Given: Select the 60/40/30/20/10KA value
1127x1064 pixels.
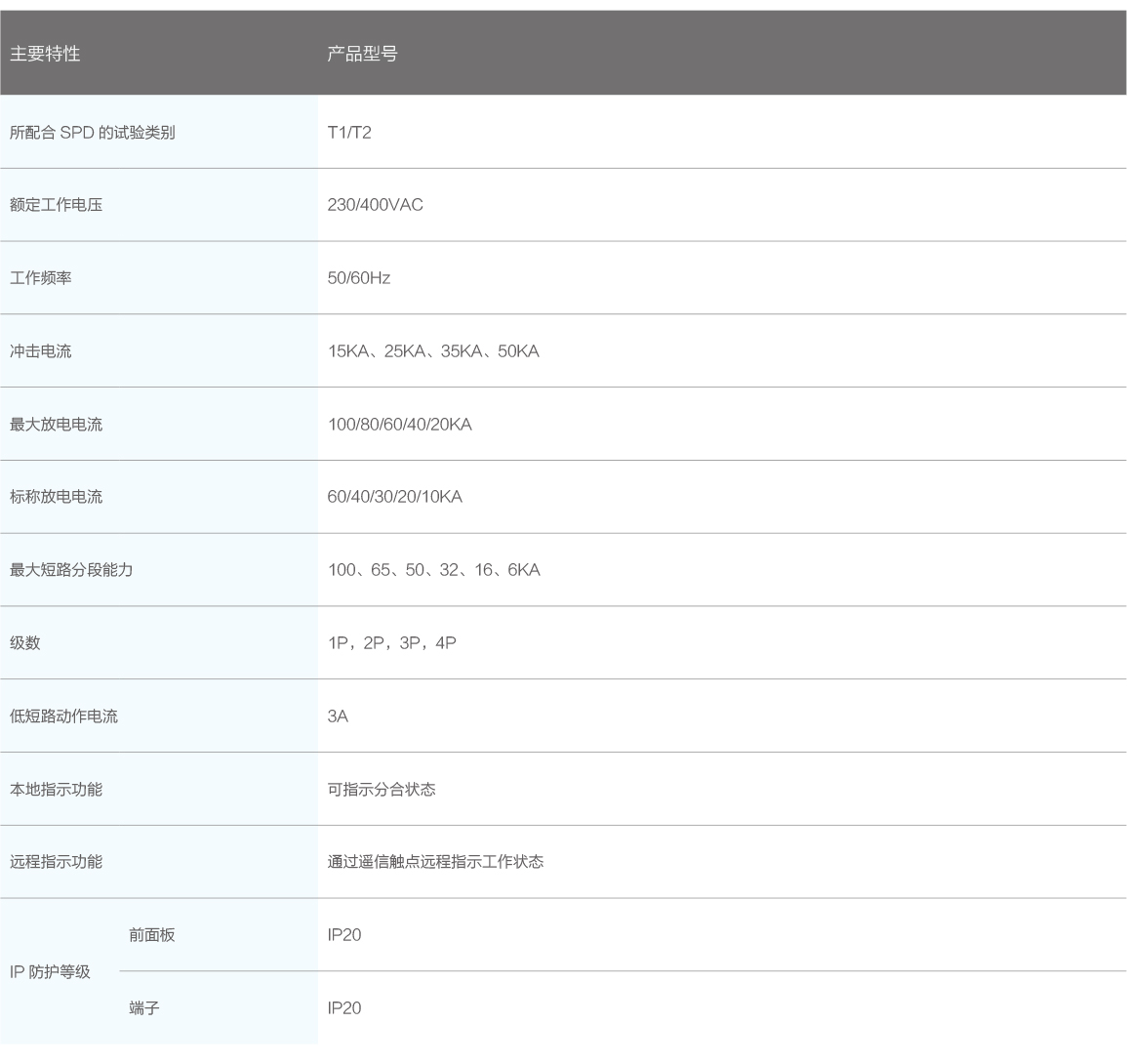Looking at the screenshot, I should tap(394, 497).
